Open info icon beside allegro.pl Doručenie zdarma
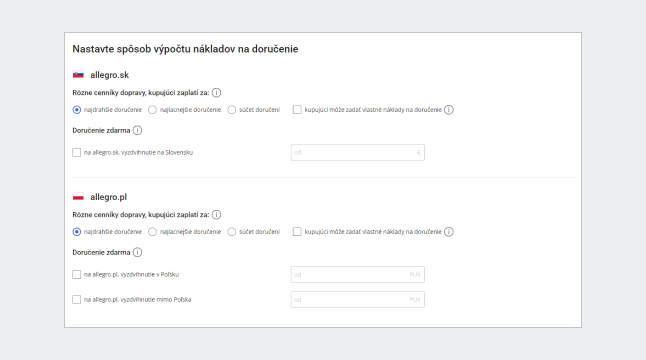The image size is (646, 360). tap(138, 252)
